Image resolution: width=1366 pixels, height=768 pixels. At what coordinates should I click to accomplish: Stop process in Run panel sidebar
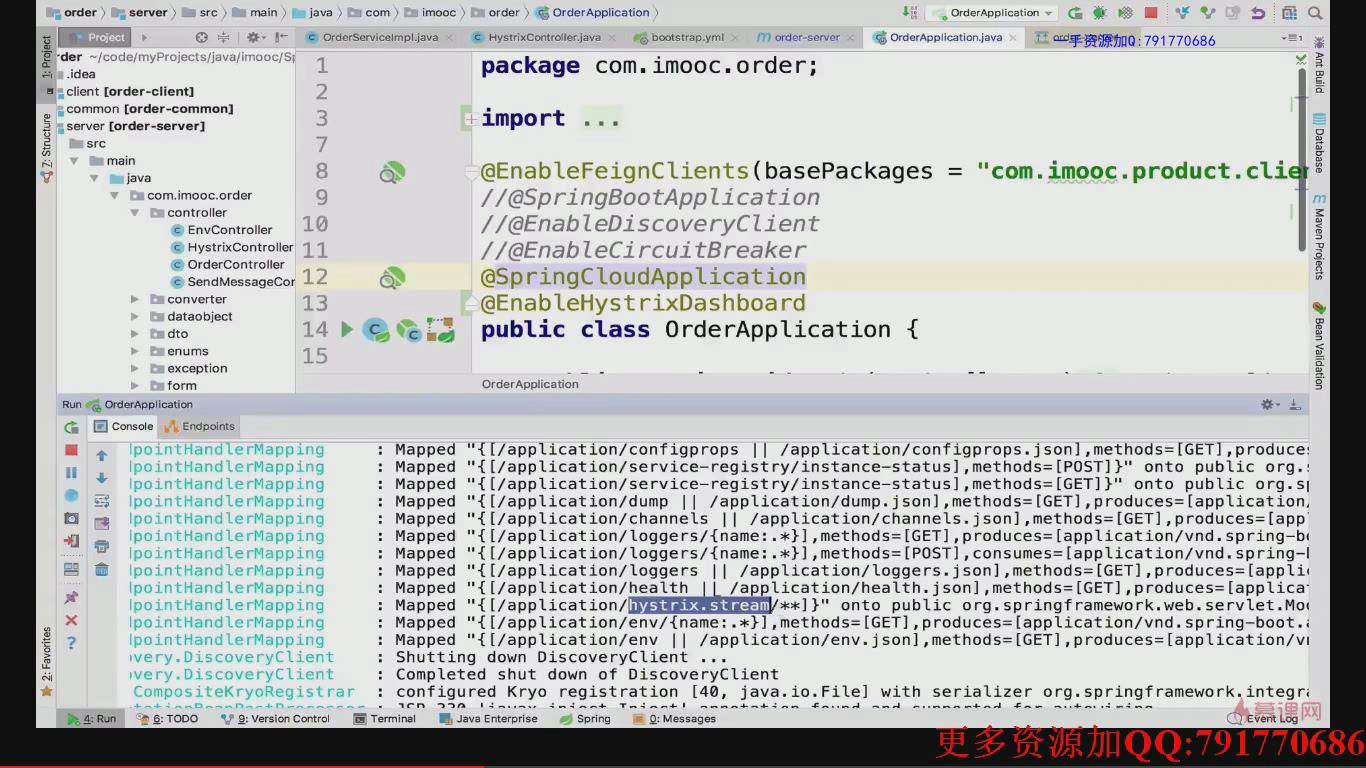[x=71, y=450]
